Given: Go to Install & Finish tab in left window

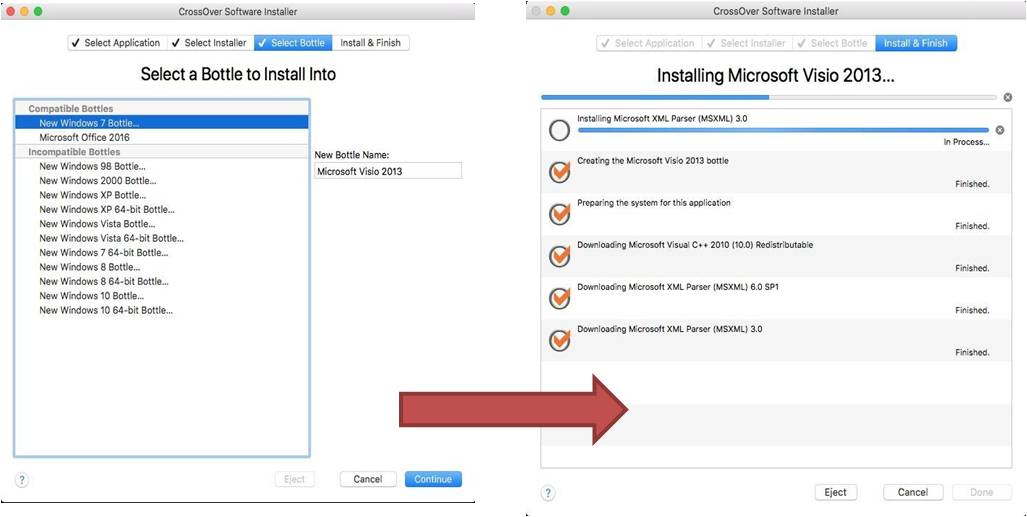Looking at the screenshot, I should coord(370,43).
